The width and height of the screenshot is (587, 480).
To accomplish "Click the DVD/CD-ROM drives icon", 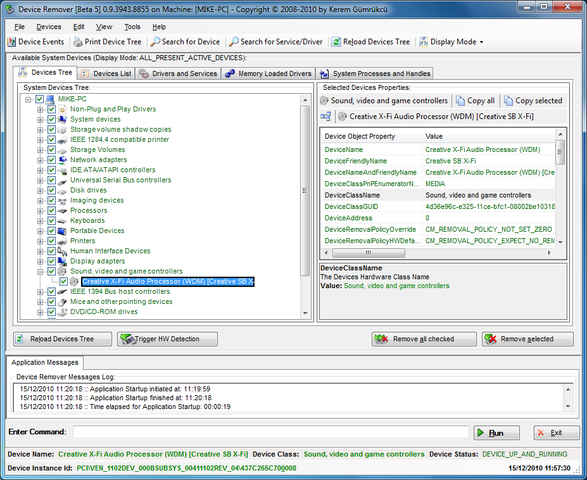I will click(63, 312).
